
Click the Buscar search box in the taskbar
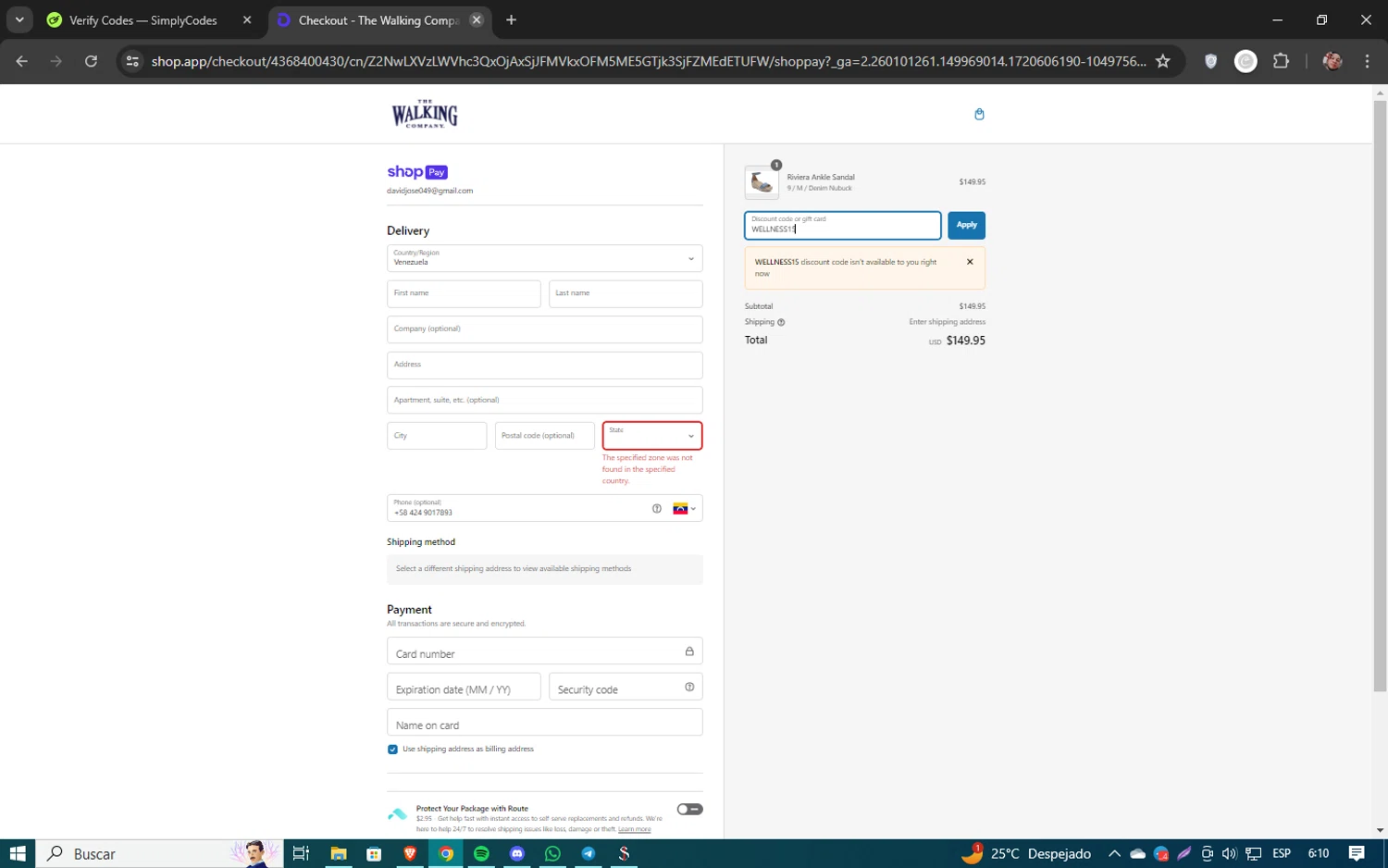click(157, 853)
